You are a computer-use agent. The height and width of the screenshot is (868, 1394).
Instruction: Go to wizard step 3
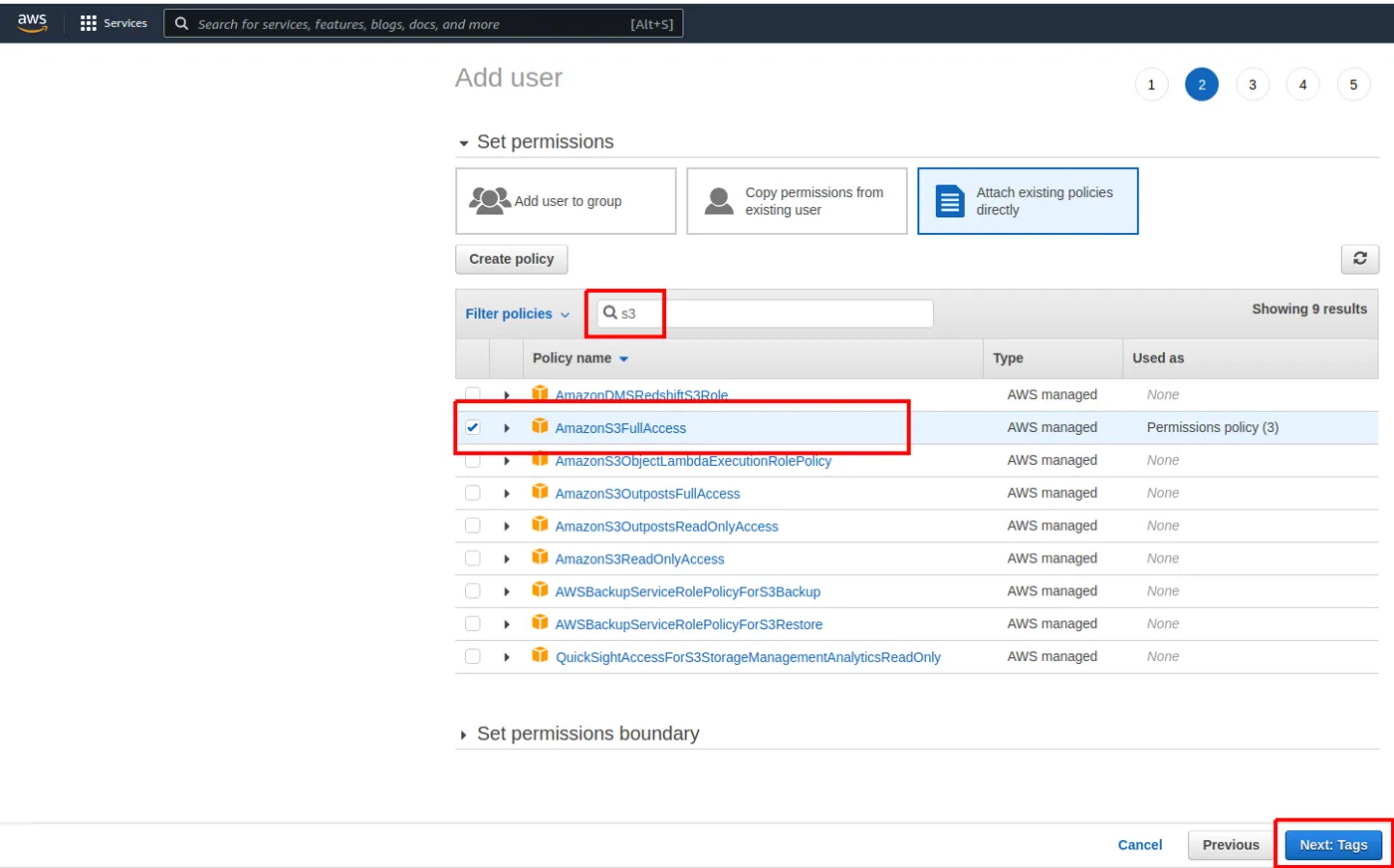tap(1253, 85)
